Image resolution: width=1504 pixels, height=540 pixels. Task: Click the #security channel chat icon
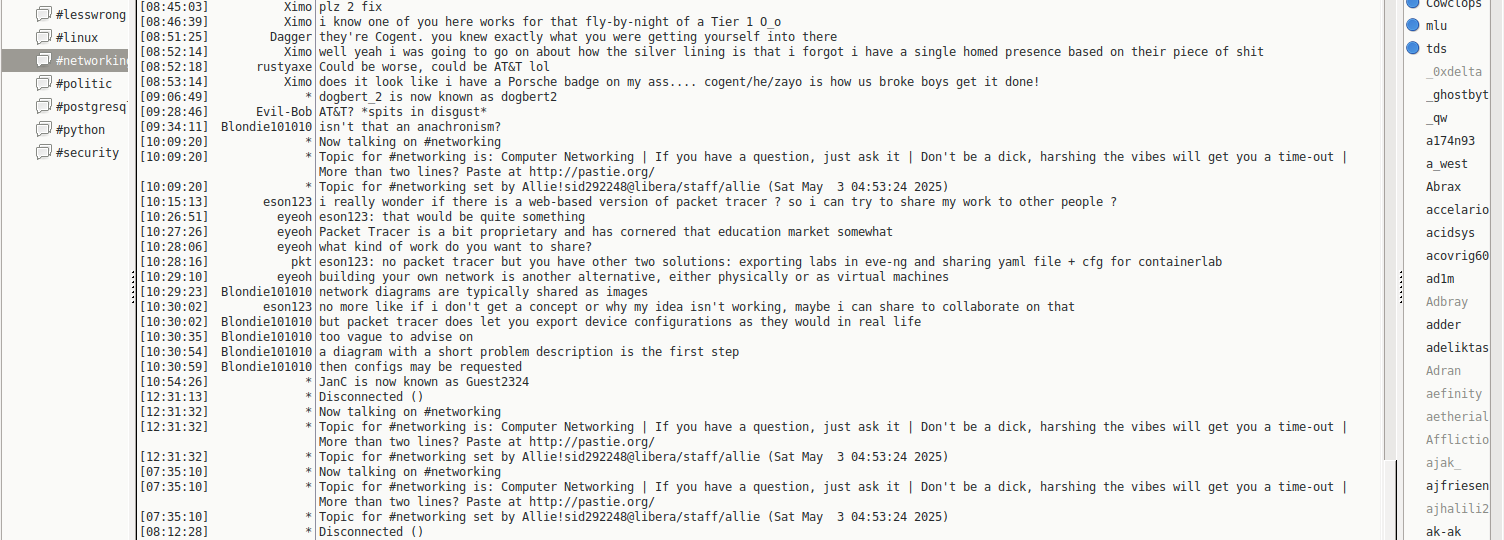pyautogui.click(x=43, y=153)
